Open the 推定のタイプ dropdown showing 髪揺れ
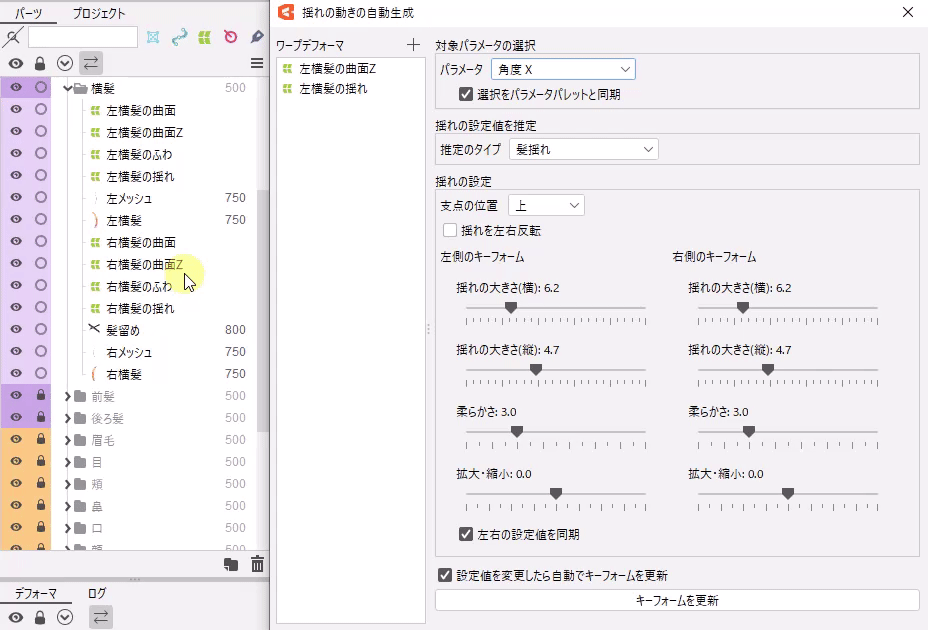Screen dimensions: 928x630 tap(583, 149)
